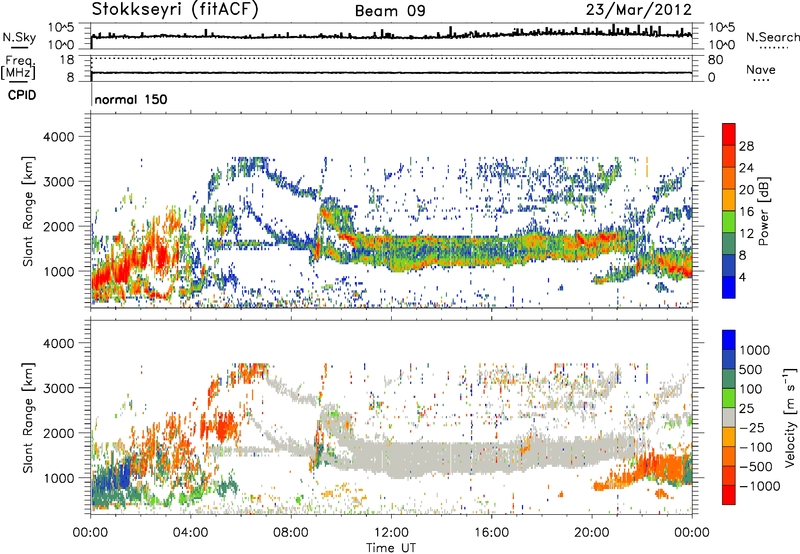The height and width of the screenshot is (554, 800).
Task: Select the 04:00 time tick label
Action: [x=190, y=533]
